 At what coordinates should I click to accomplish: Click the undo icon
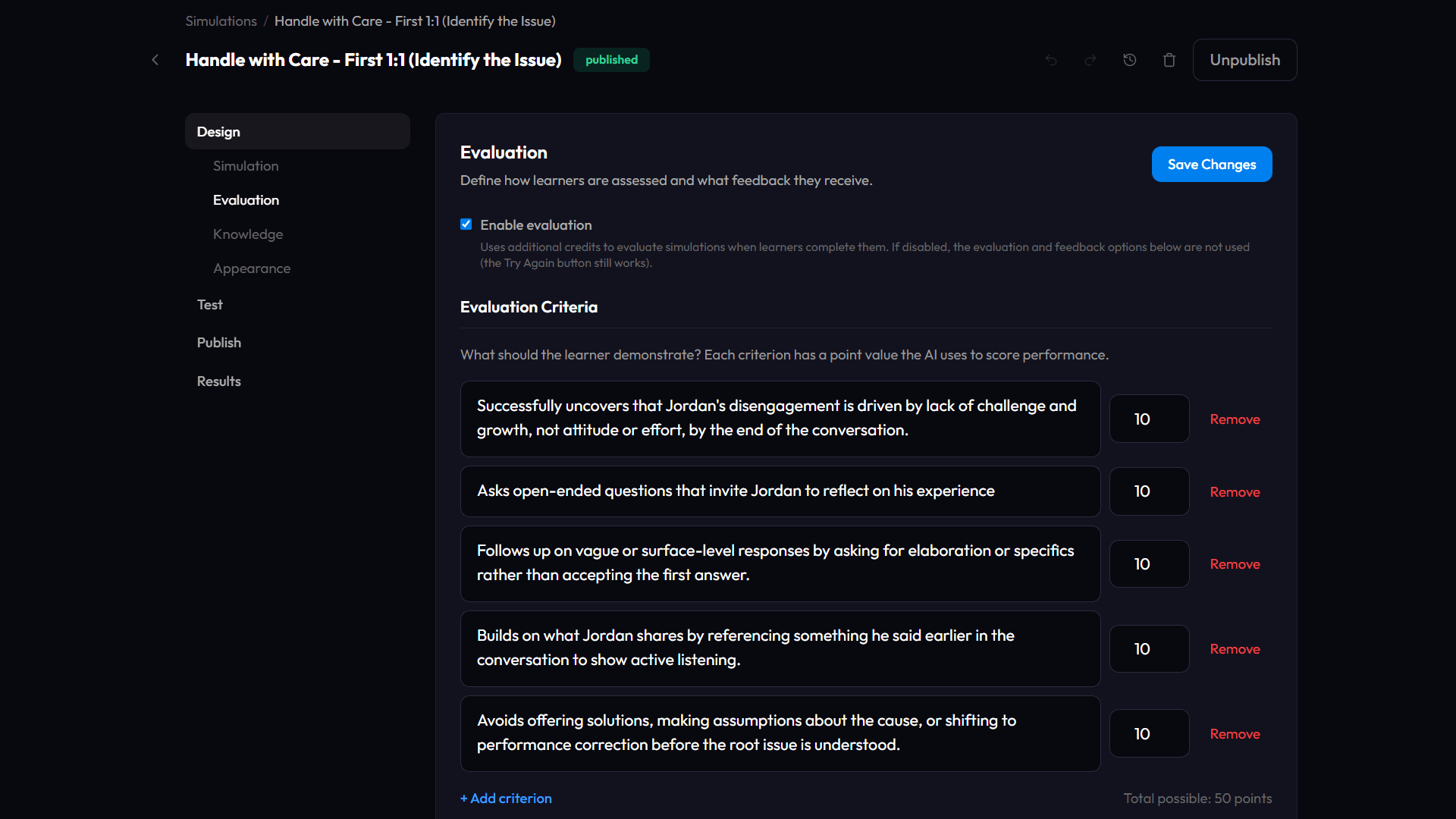1051,60
